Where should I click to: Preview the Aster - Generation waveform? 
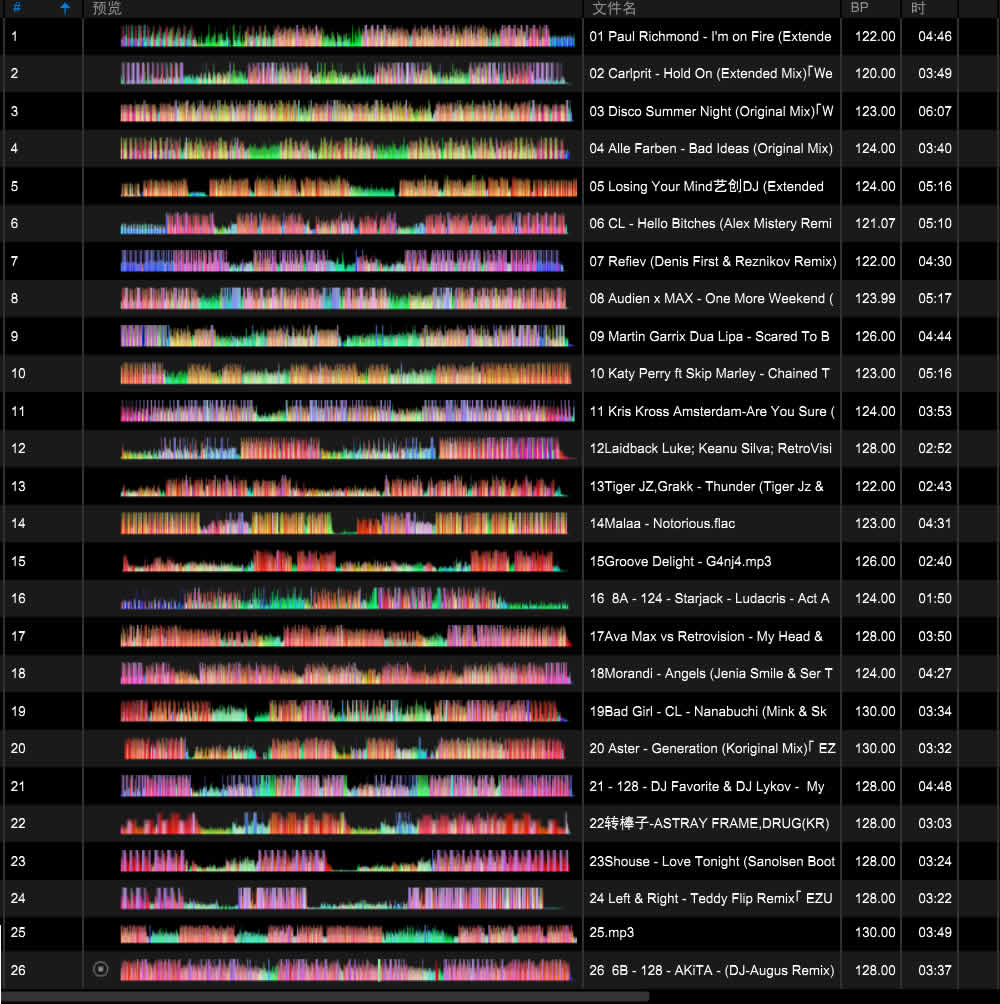344,748
